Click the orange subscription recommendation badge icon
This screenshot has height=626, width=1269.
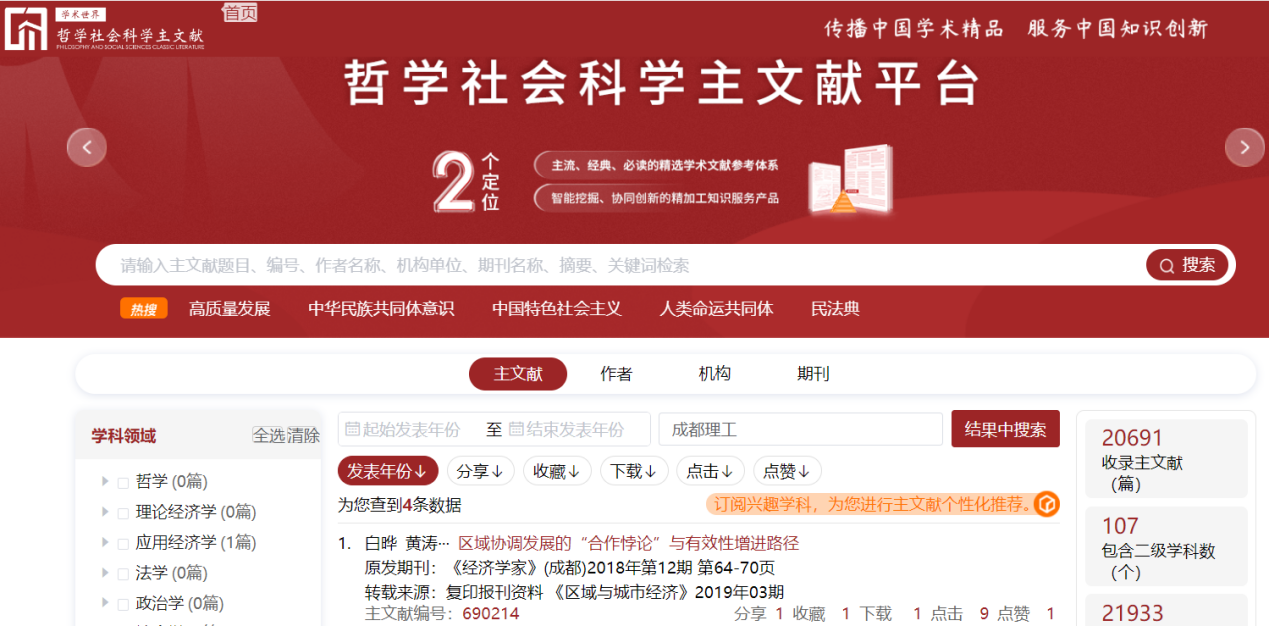click(x=1047, y=504)
